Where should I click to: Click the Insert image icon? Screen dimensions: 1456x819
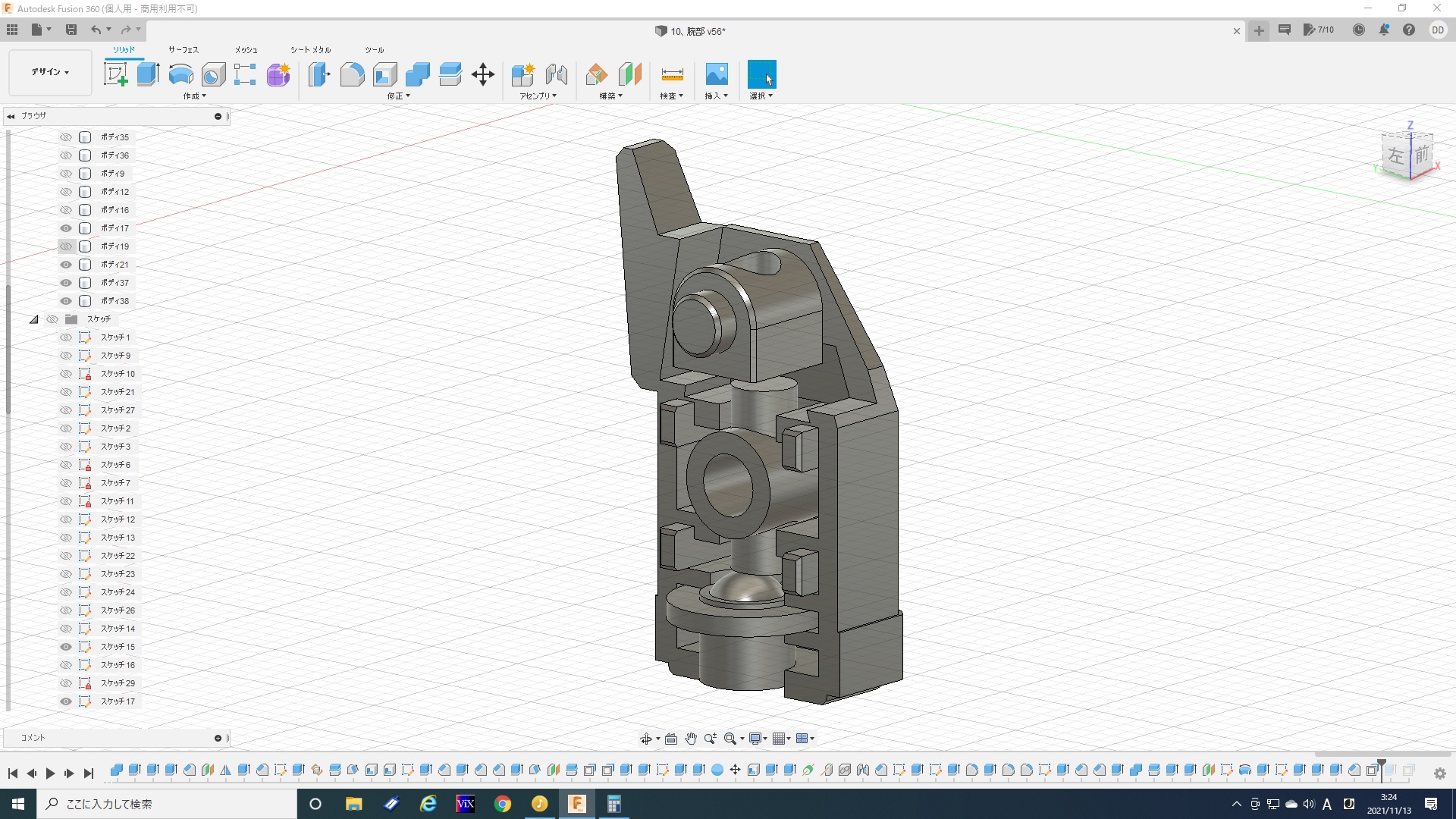(716, 74)
